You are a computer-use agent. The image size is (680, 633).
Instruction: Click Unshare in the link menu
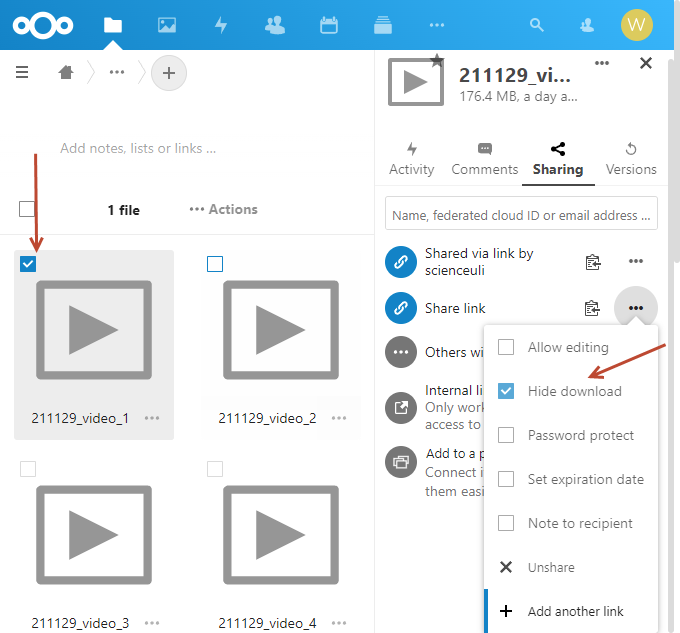[551, 567]
